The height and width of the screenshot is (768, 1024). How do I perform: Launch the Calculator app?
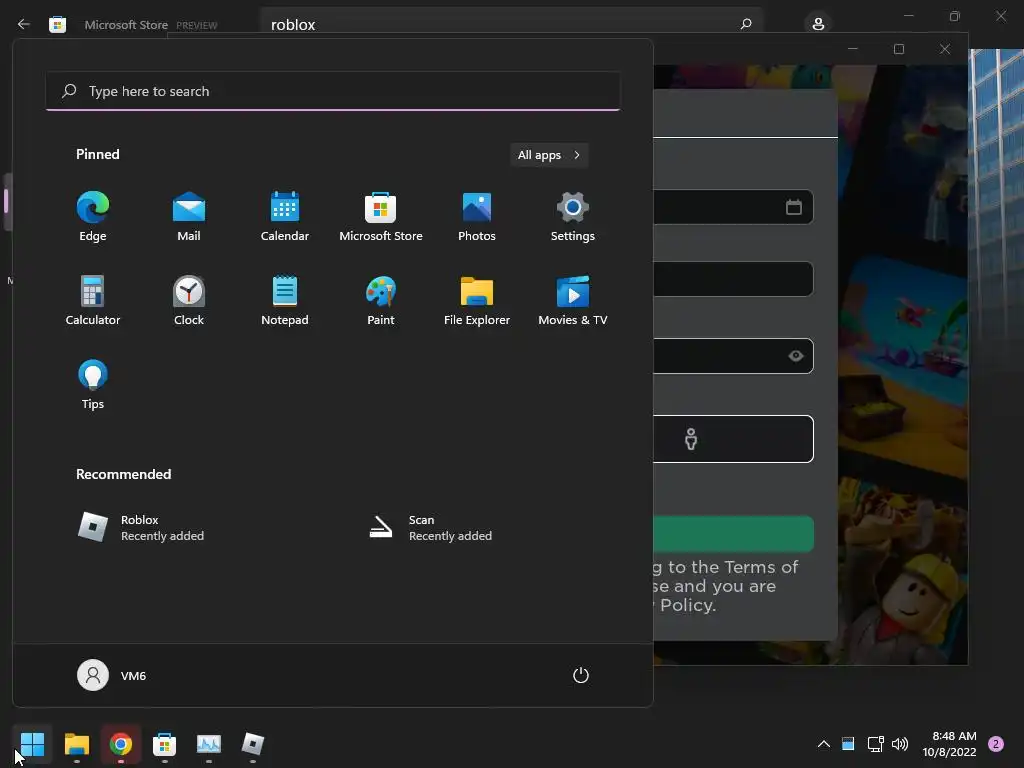[x=93, y=300]
